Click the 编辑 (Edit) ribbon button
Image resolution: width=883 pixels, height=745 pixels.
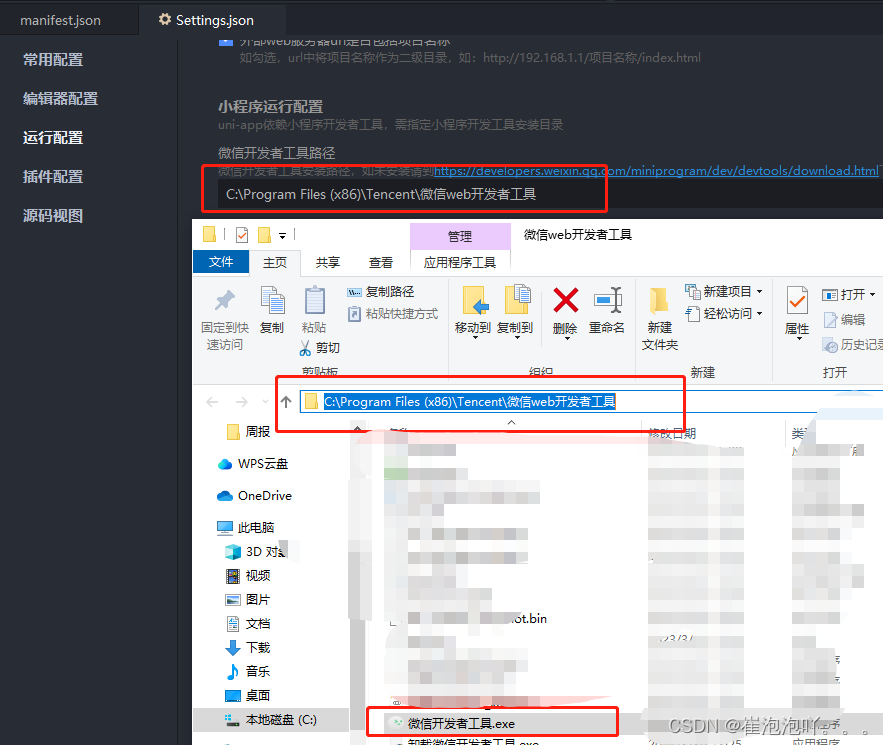(x=844, y=319)
